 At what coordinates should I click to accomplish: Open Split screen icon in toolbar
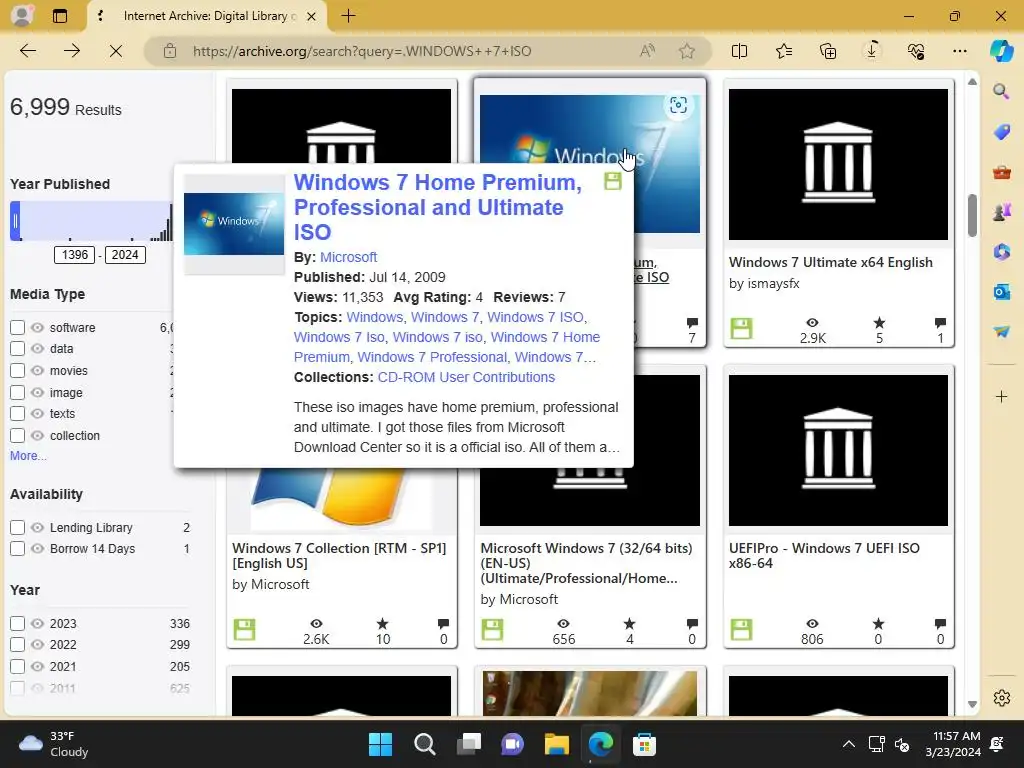[x=739, y=51]
